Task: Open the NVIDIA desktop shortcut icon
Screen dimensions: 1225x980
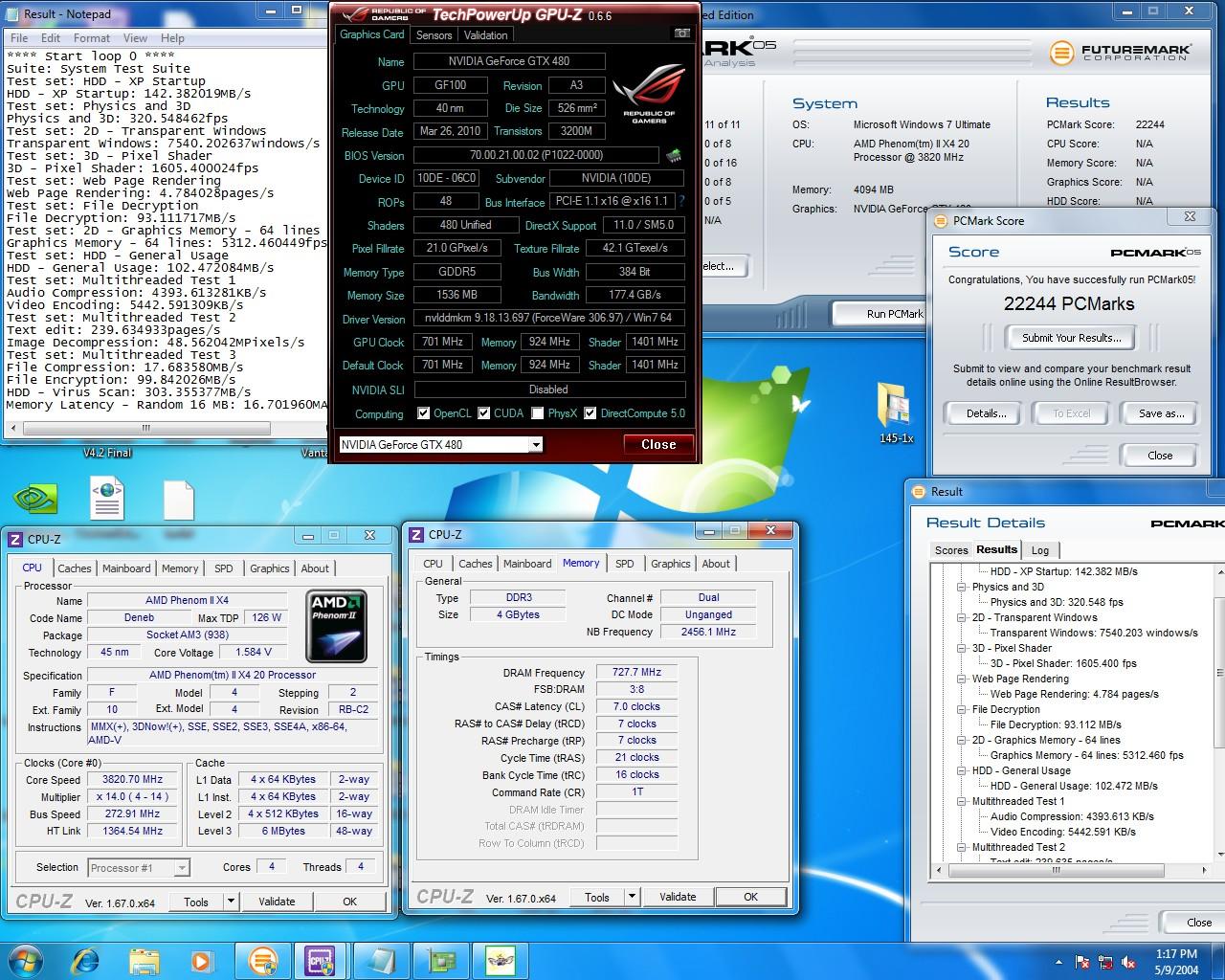Action: (35, 500)
